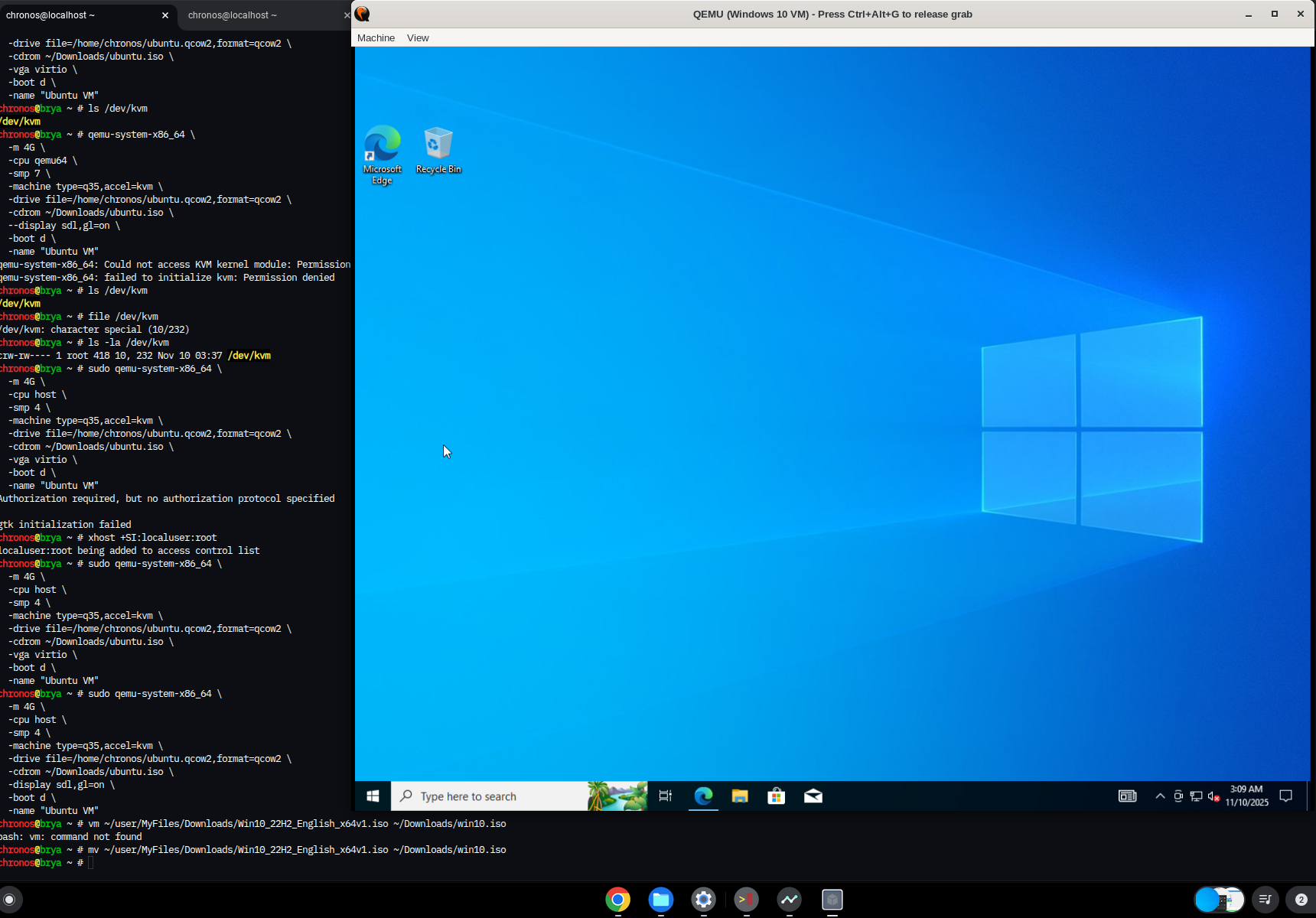This screenshot has height=918, width=1316.
Task: Show hidden system tray icons
Action: (x=1160, y=796)
